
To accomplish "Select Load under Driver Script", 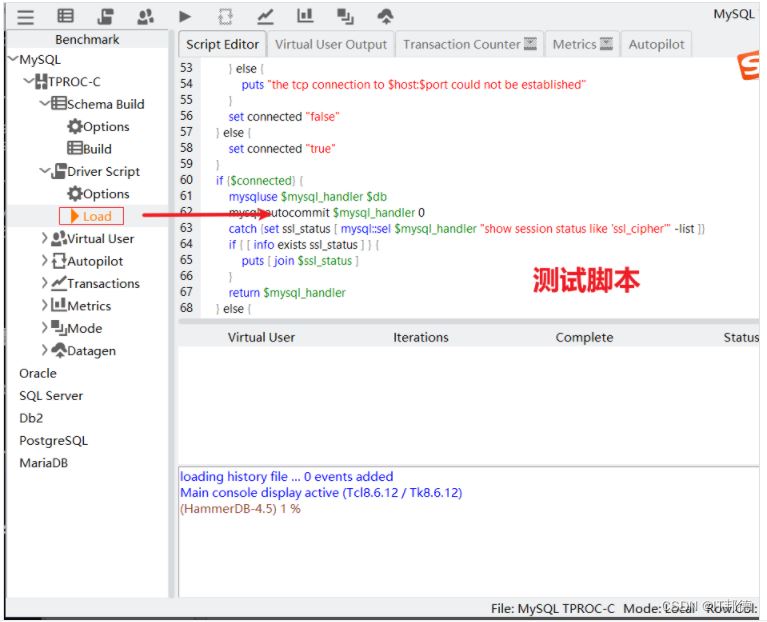I will coord(96,216).
